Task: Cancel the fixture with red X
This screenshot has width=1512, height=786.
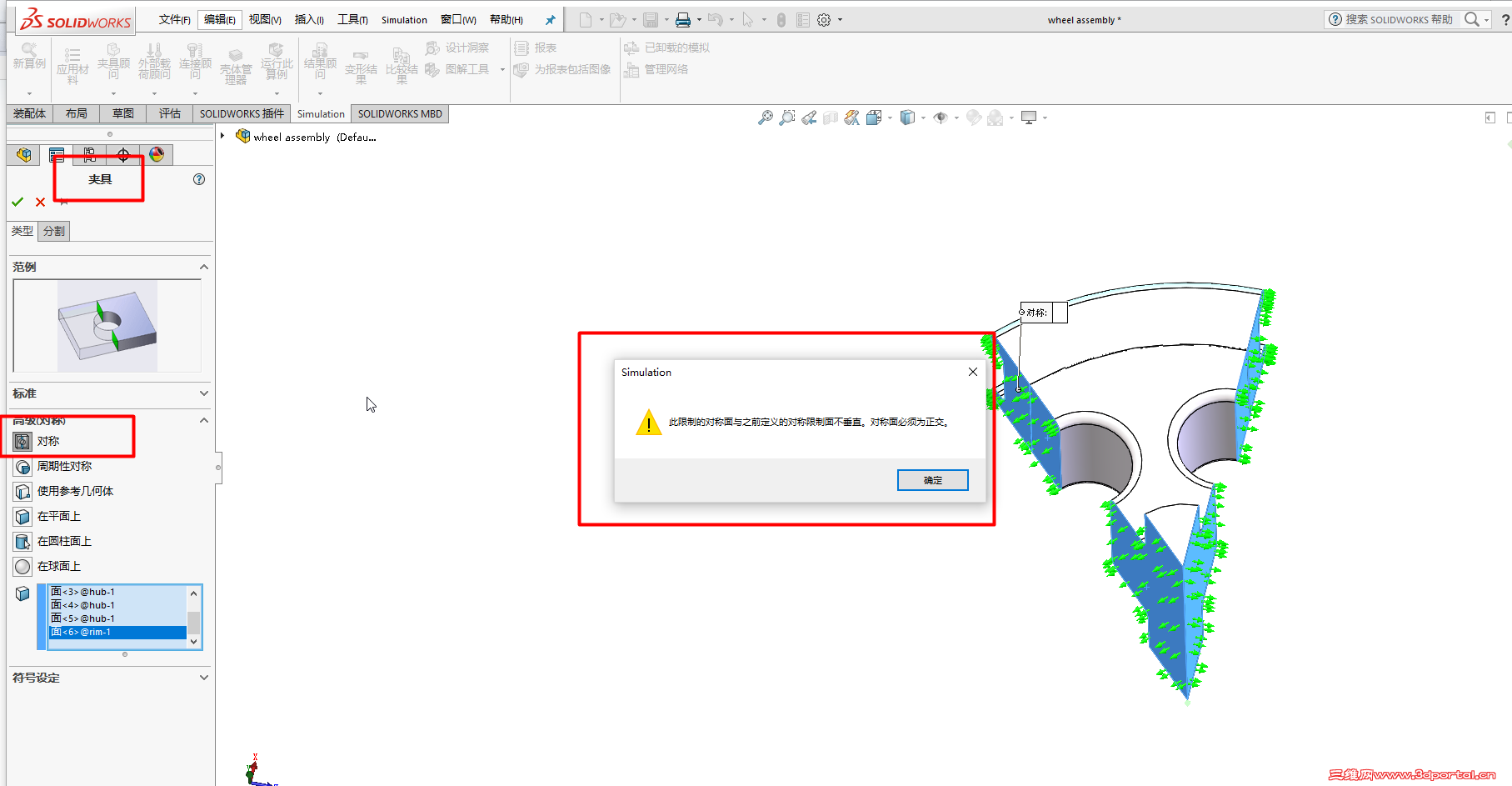Action: pos(40,202)
